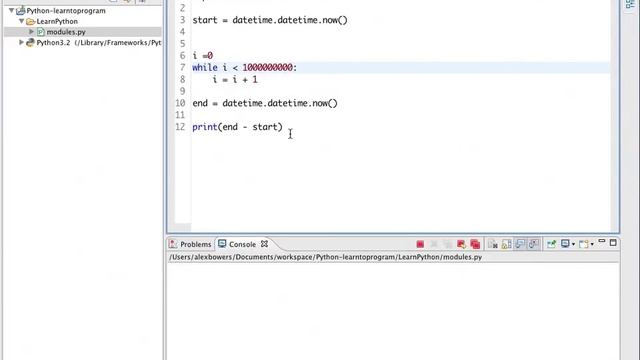The height and width of the screenshot is (360, 640).
Task: Click the greyed Remove Launch icon
Action: (434, 244)
